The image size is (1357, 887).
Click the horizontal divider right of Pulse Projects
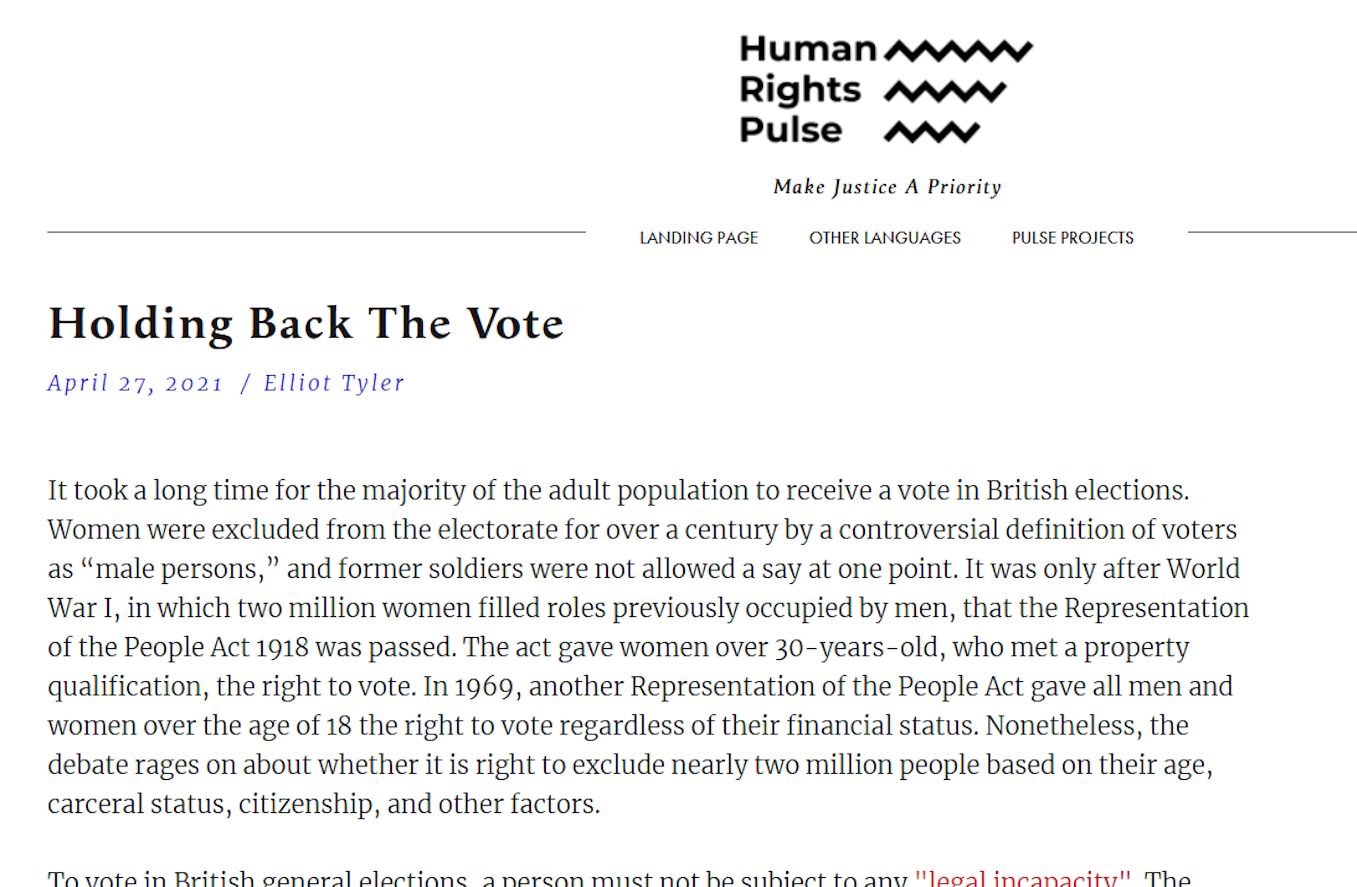1271,232
